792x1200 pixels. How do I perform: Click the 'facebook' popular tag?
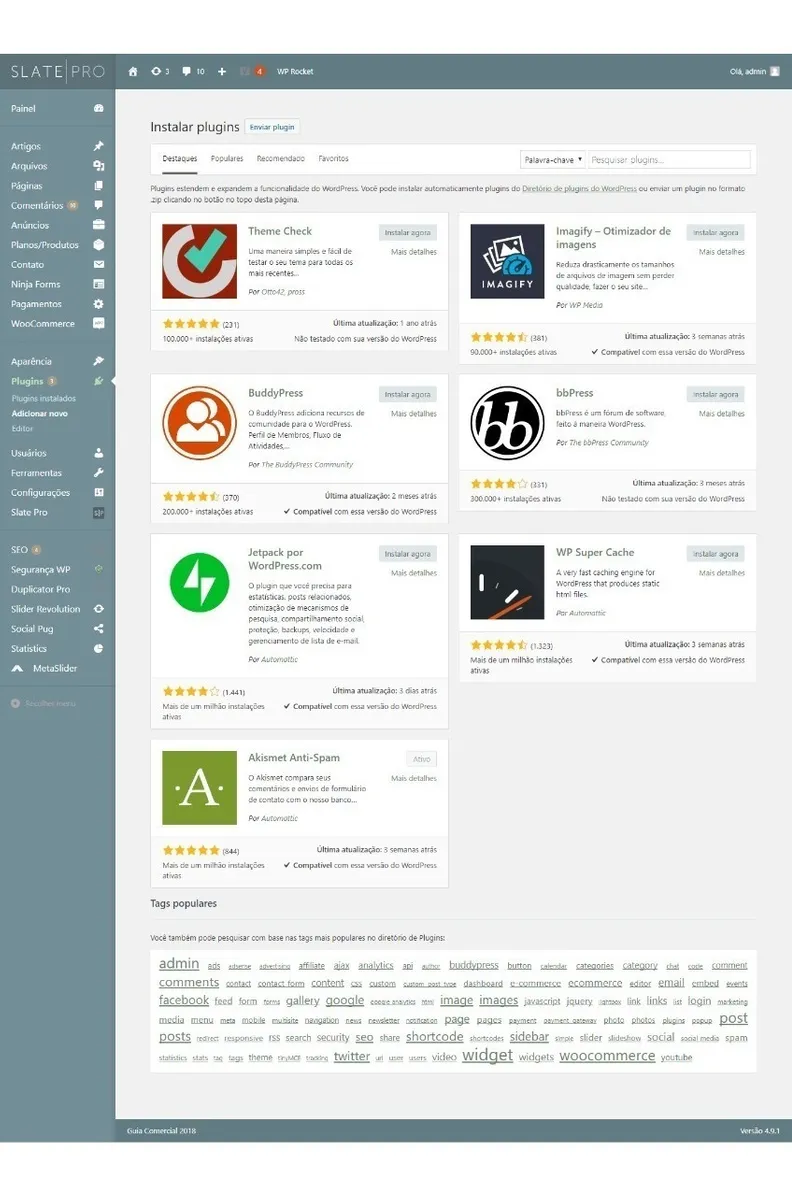click(184, 1000)
